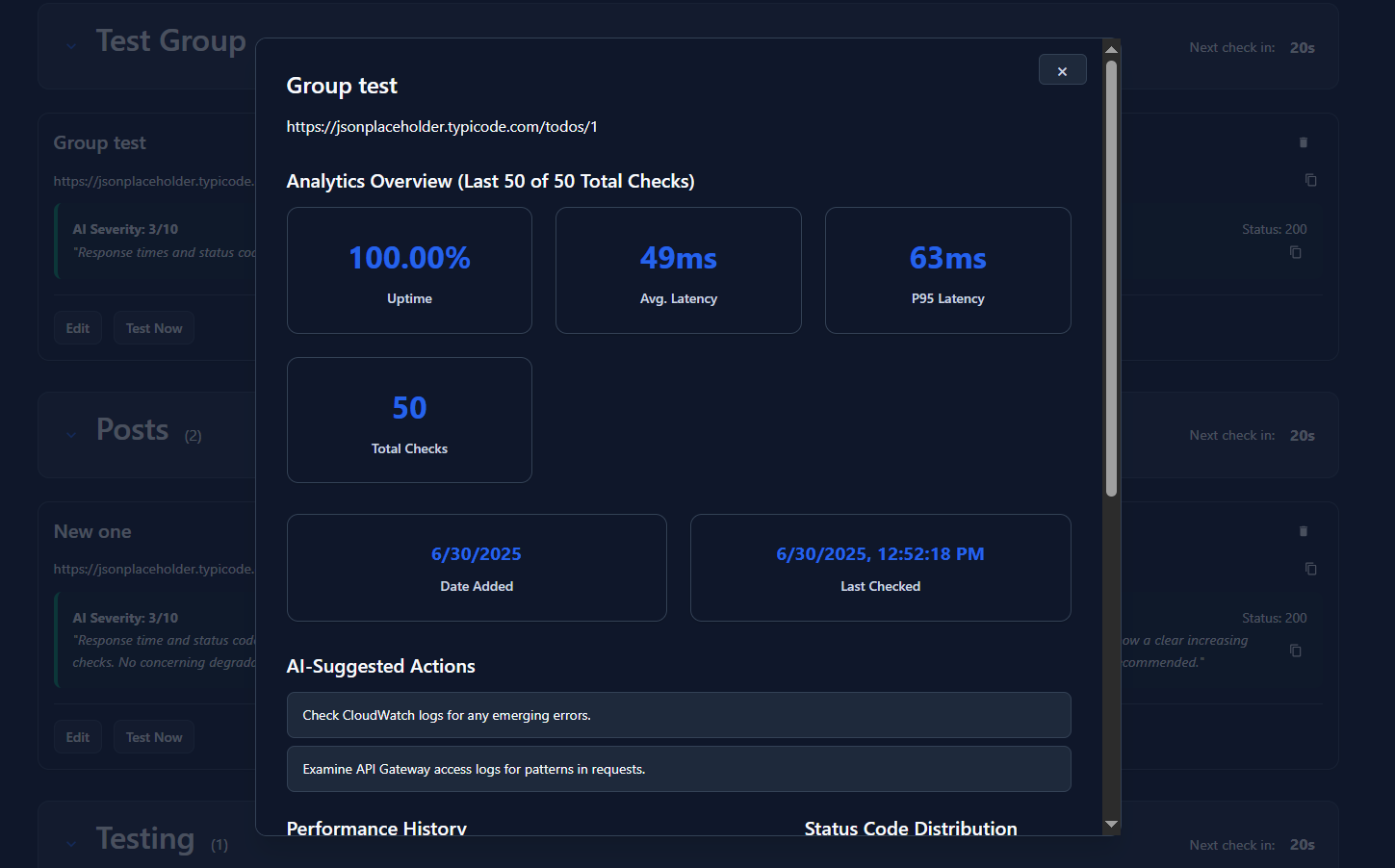This screenshot has width=1395, height=868.
Task: Click Status: 200 on New one card
Action: coord(1275,618)
